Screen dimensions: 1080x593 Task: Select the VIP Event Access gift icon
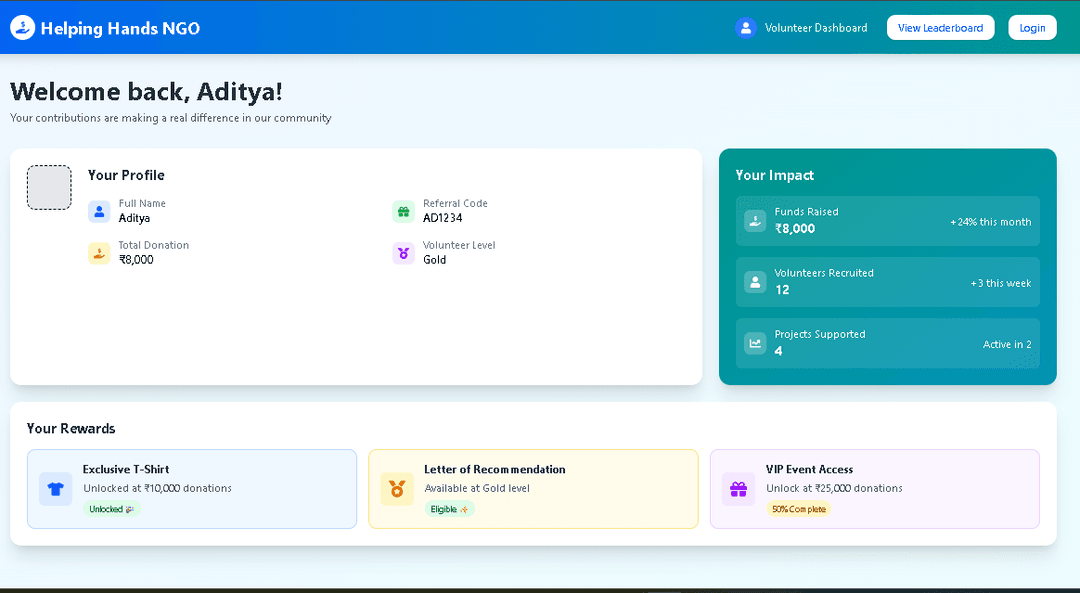coord(738,489)
